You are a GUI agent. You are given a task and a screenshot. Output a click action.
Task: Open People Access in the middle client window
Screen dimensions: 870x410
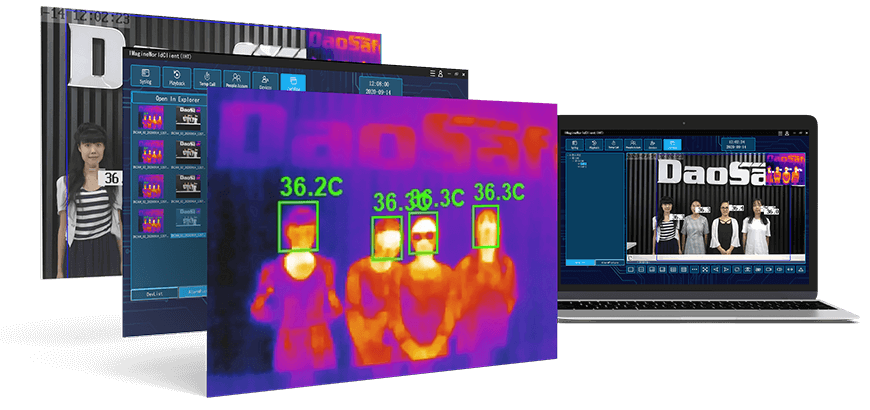[x=237, y=80]
